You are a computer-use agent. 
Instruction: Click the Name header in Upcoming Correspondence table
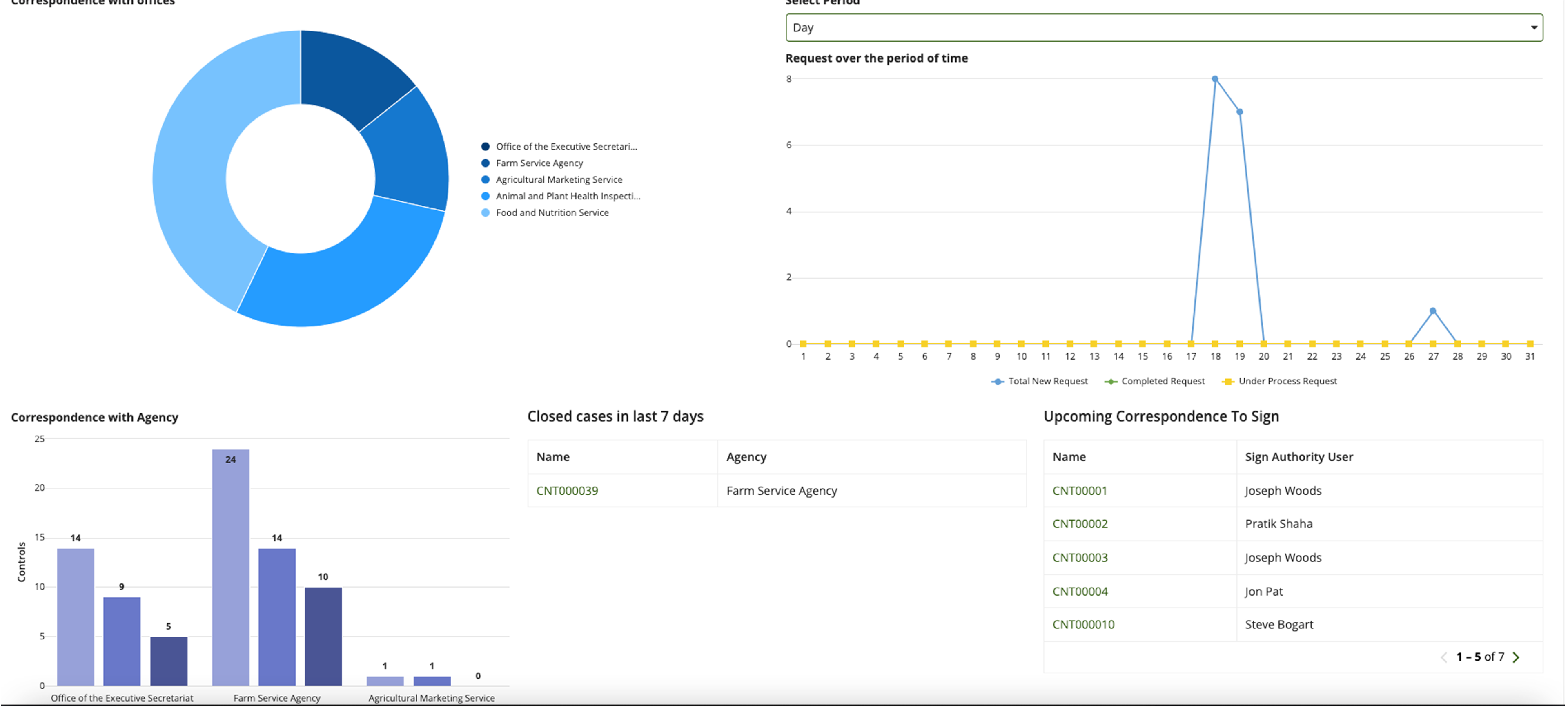pyautogui.click(x=1069, y=457)
